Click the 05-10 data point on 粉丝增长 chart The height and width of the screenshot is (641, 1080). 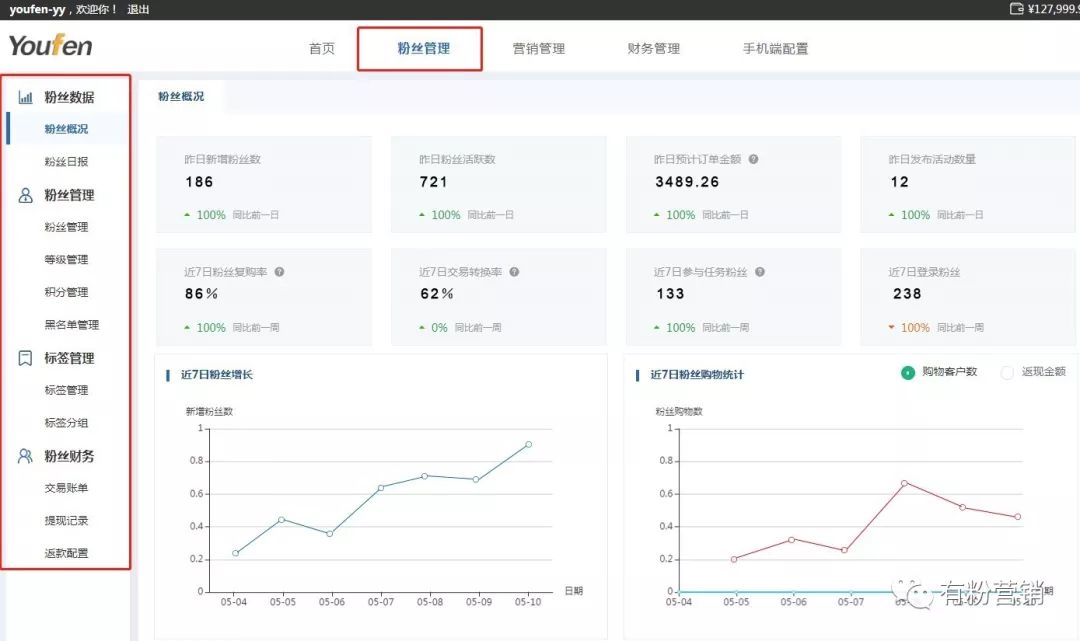(x=528, y=444)
